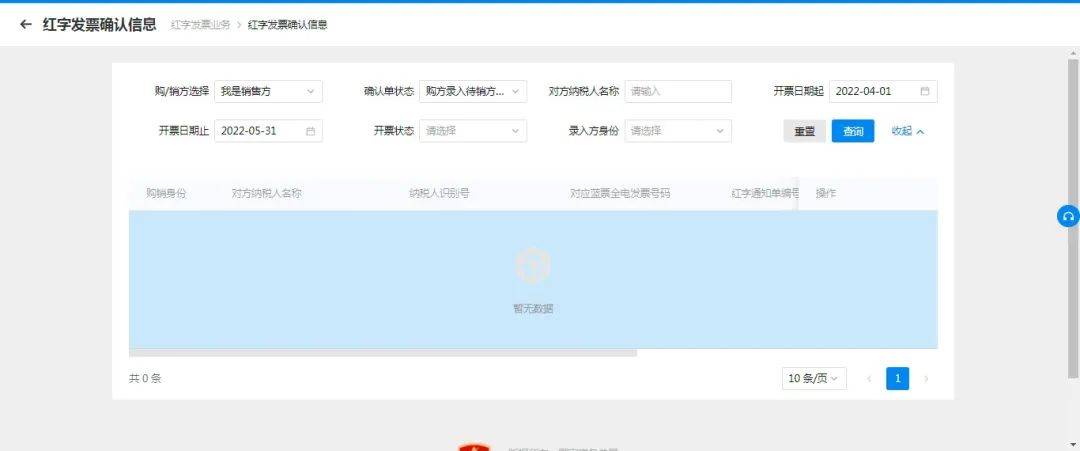The height and width of the screenshot is (451, 1080).
Task: Focus the 对方纳税人名称 input field
Action: pos(678,91)
